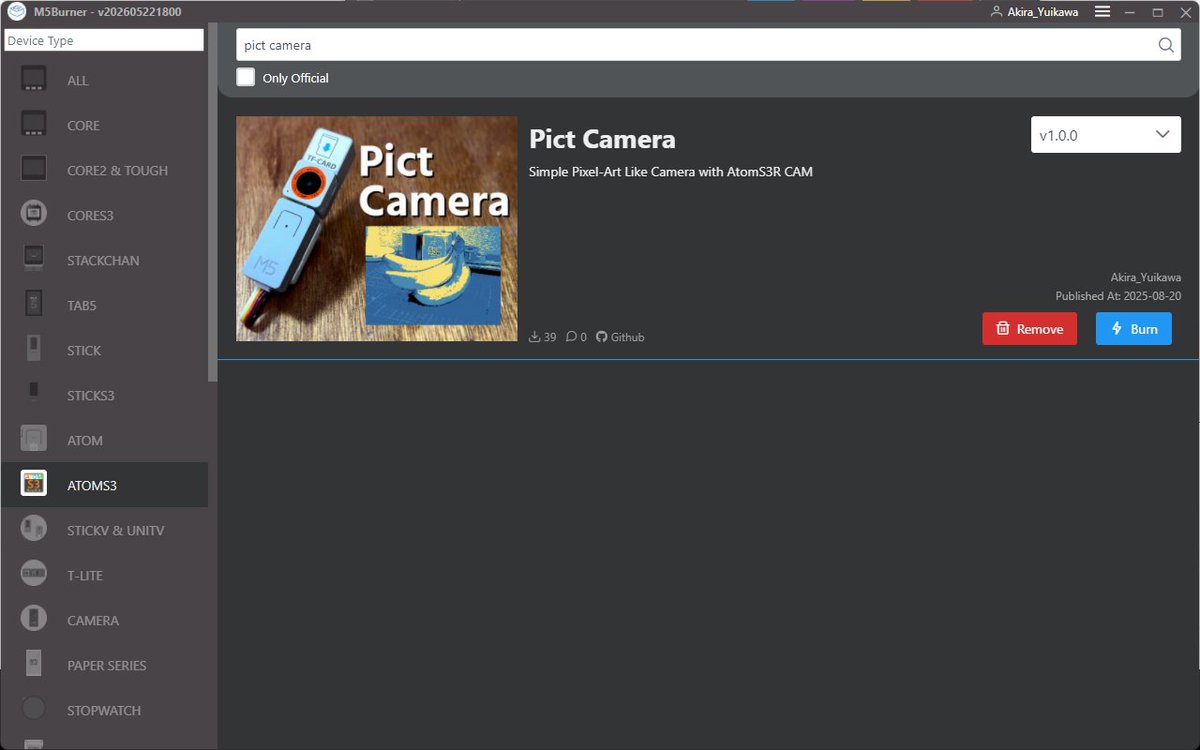Viewport: 1200px width, 750px height.
Task: Pick the ATOM device icon
Action: [34, 440]
